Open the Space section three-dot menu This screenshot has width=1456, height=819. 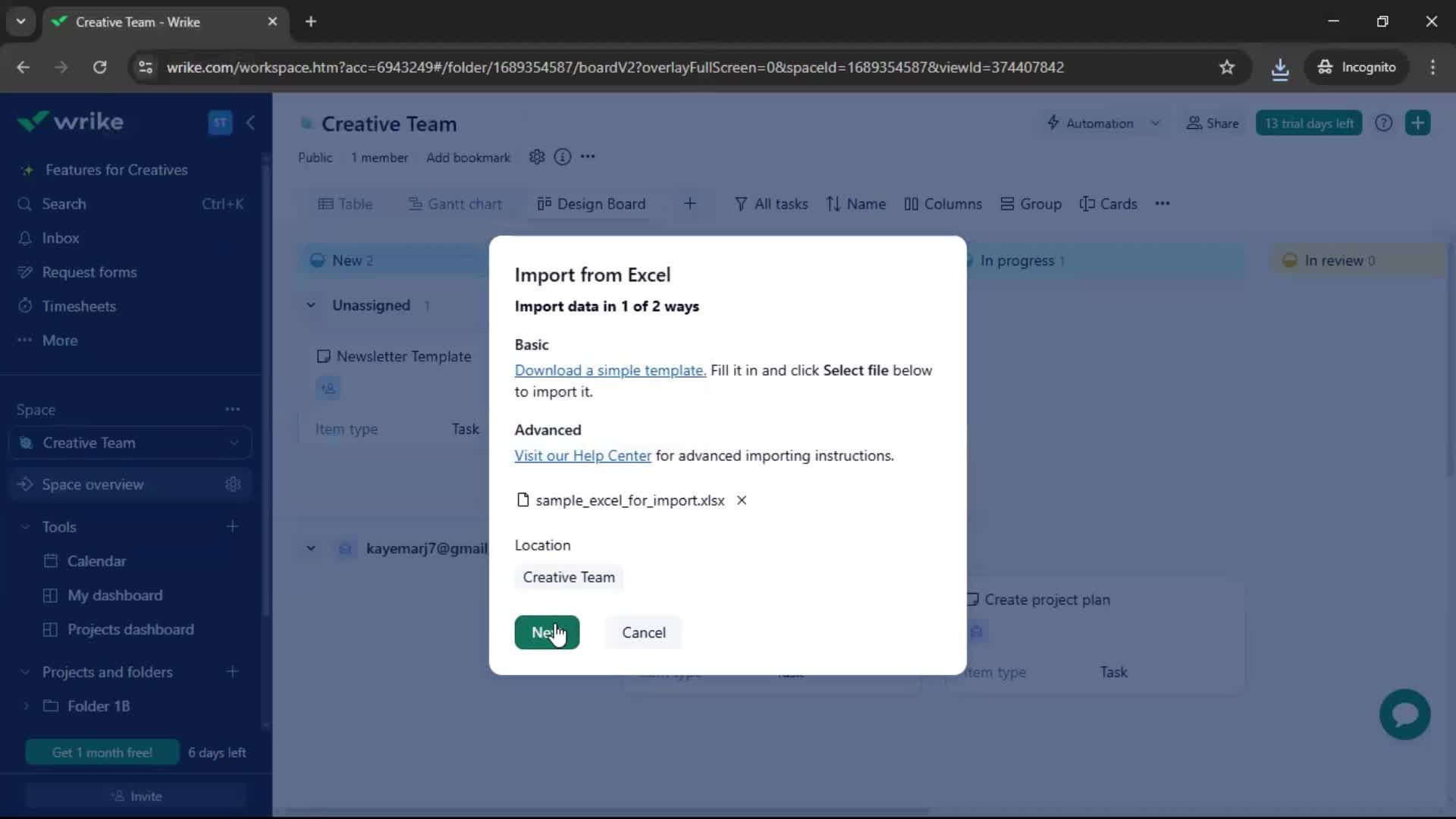click(233, 409)
